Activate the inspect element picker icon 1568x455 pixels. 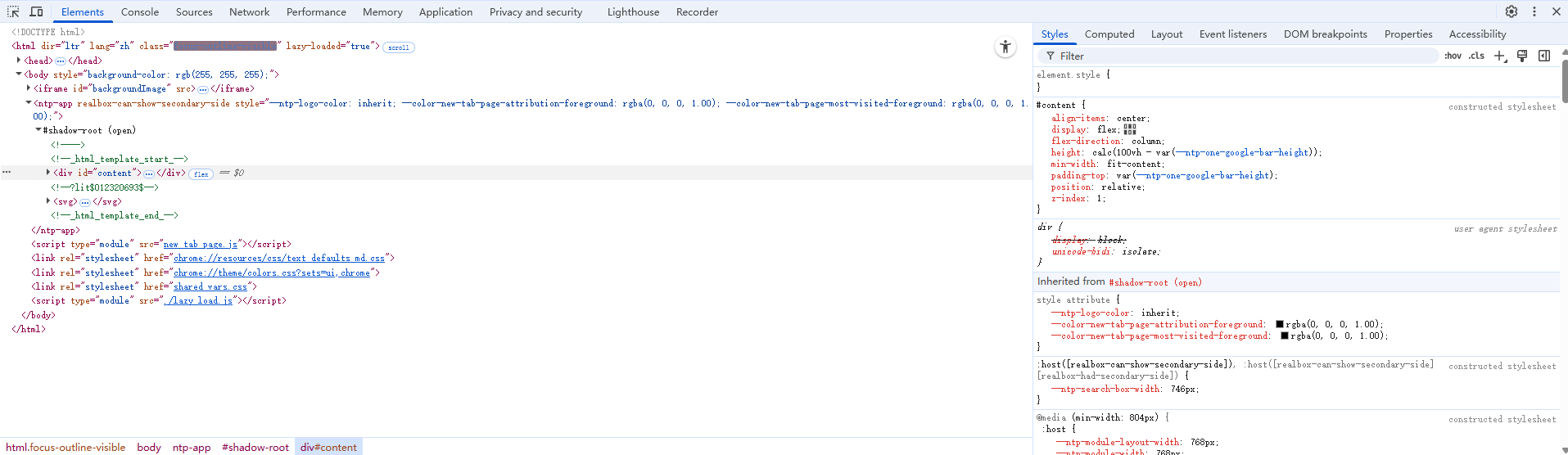coord(13,11)
